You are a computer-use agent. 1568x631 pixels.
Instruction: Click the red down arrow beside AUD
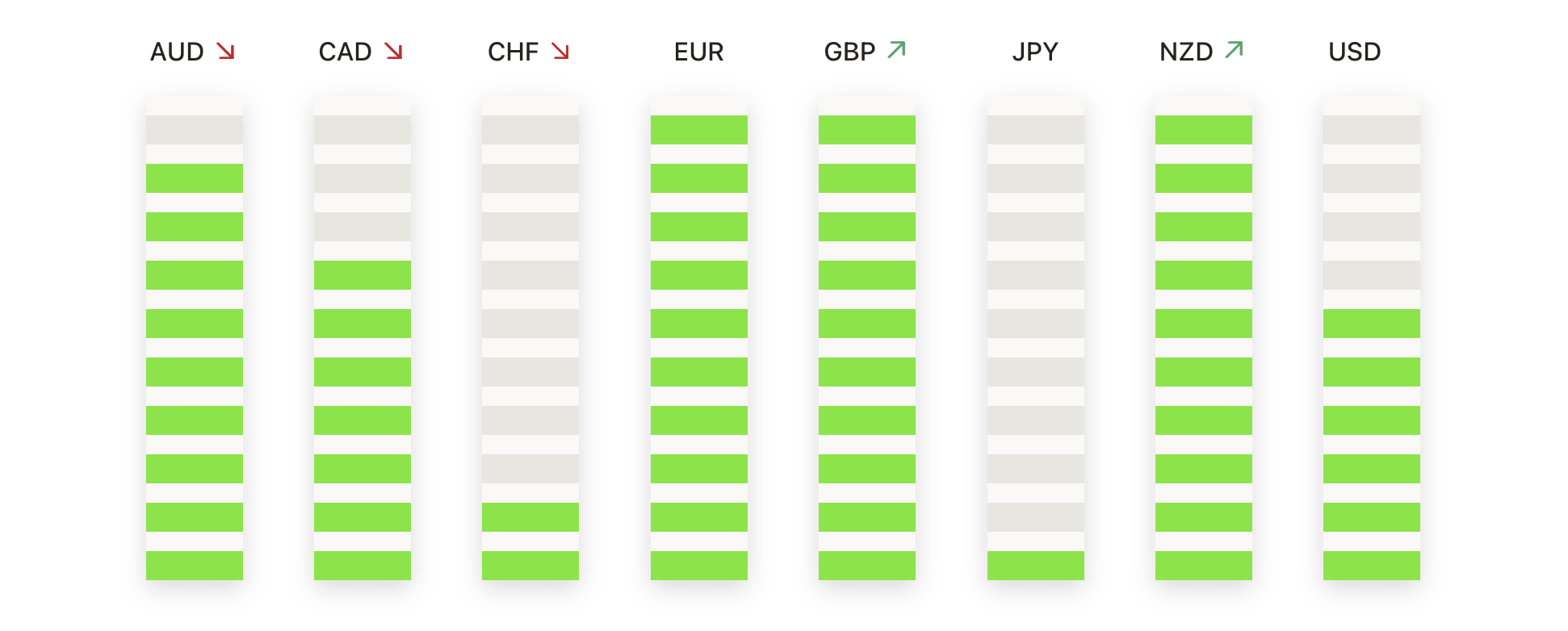(226, 52)
